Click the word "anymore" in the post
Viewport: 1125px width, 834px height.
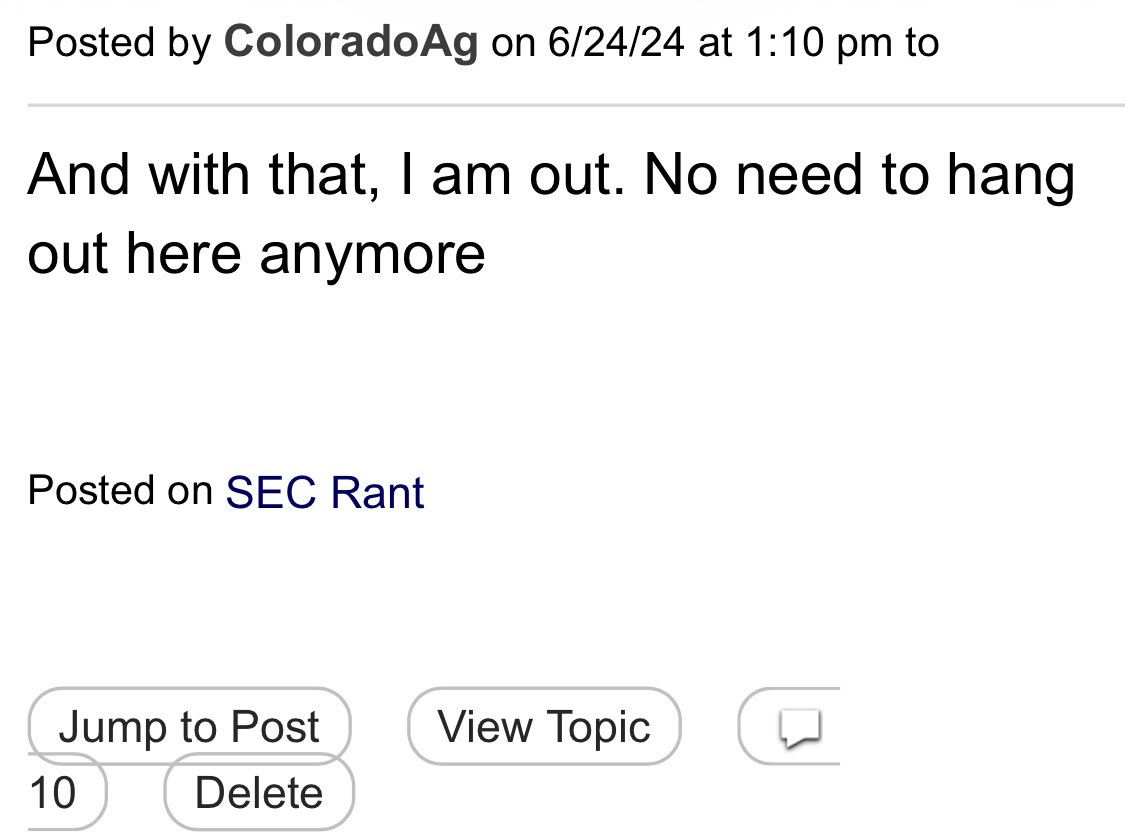point(372,252)
